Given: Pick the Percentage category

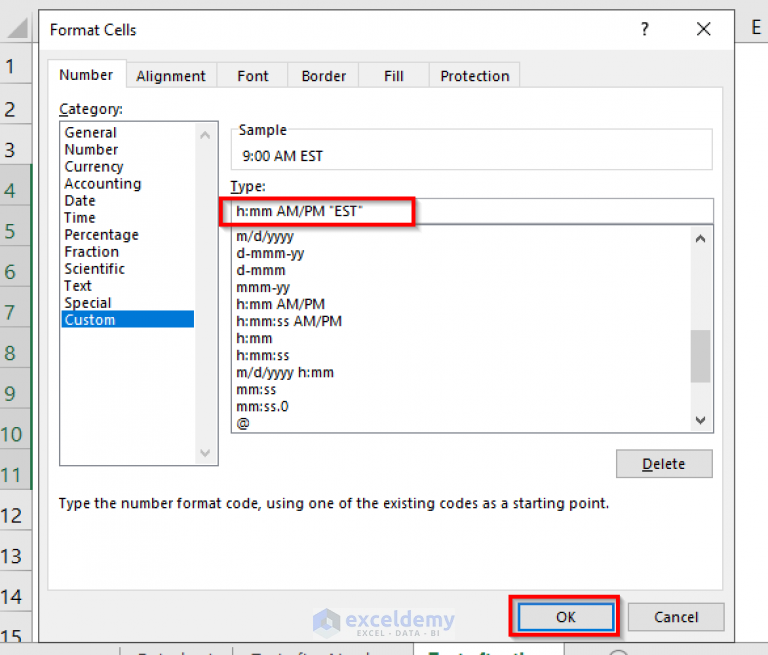Looking at the screenshot, I should [x=128, y=235].
